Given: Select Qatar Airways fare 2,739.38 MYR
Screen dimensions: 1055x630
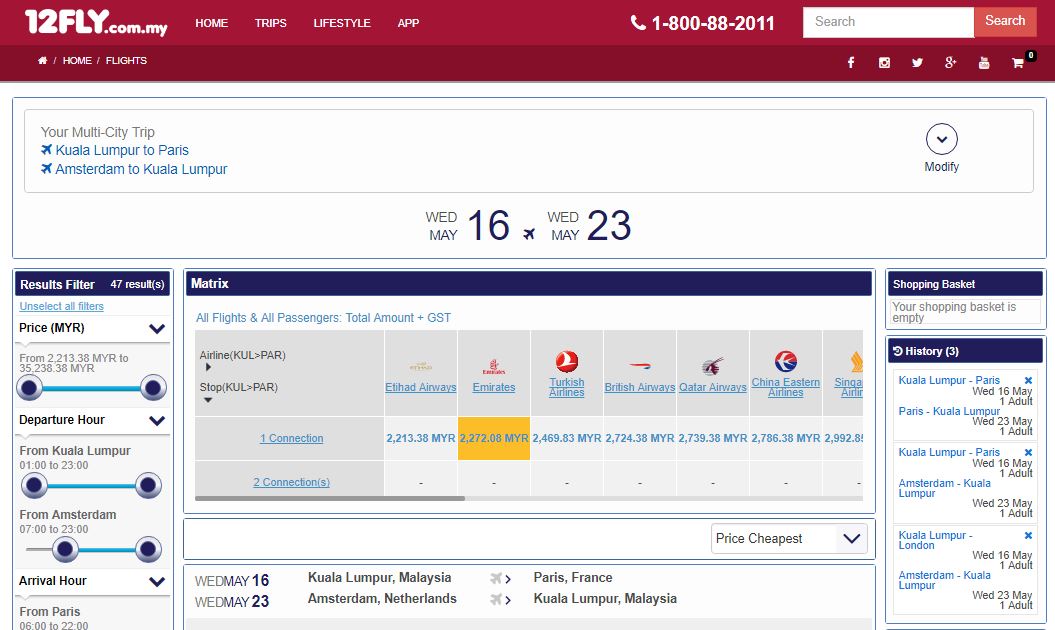Looking at the screenshot, I should tap(713, 438).
